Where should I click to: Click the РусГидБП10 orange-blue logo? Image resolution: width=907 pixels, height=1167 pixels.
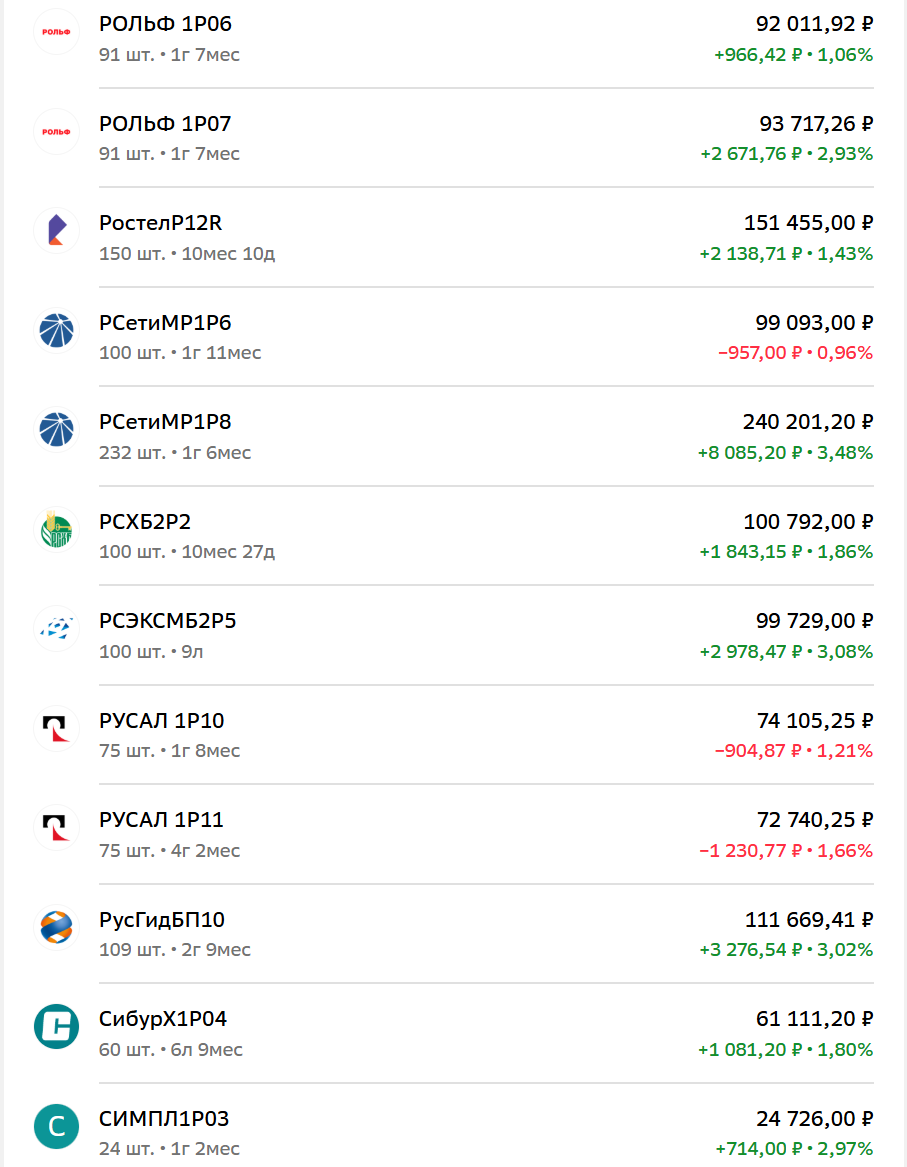pyautogui.click(x=57, y=927)
